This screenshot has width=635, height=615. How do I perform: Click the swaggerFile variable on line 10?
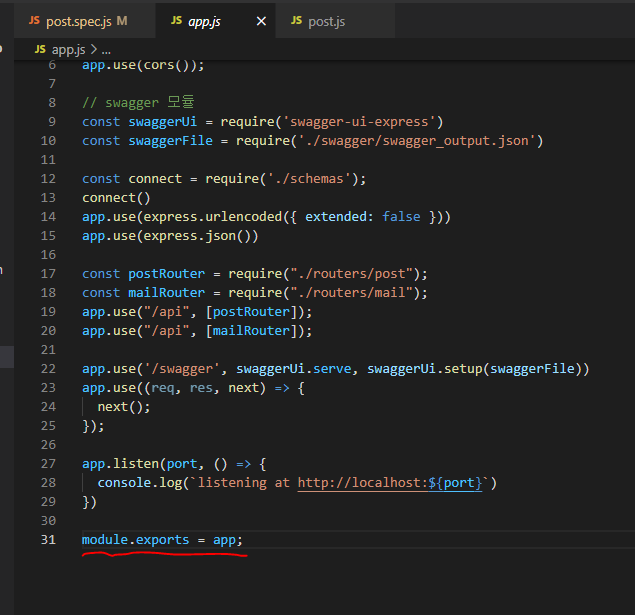[x=170, y=141]
